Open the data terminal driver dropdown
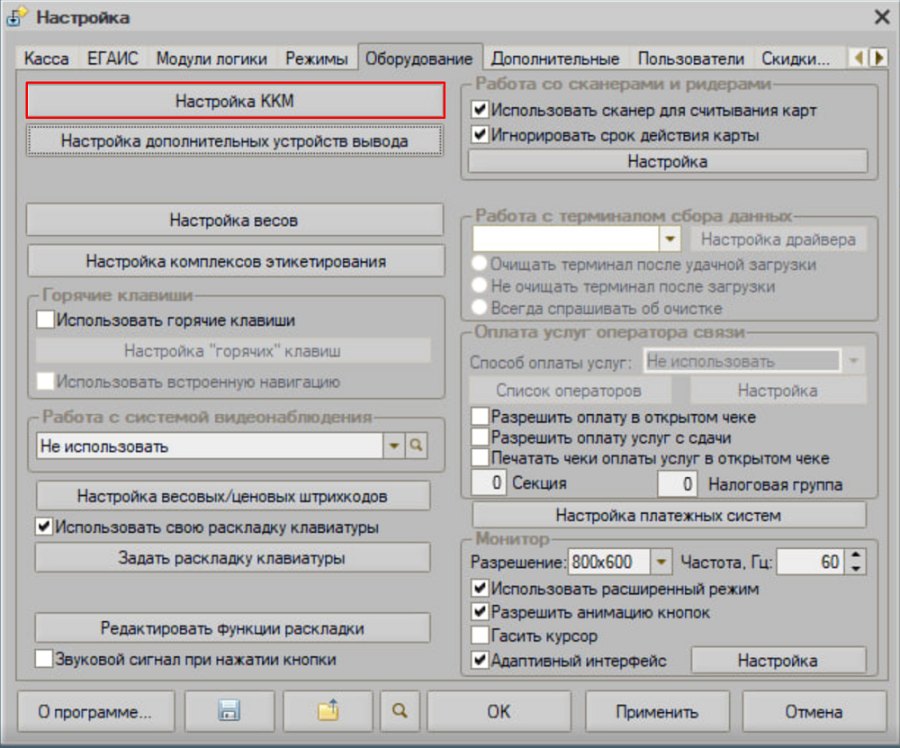Image resolution: width=900 pixels, height=748 pixels. click(x=670, y=238)
